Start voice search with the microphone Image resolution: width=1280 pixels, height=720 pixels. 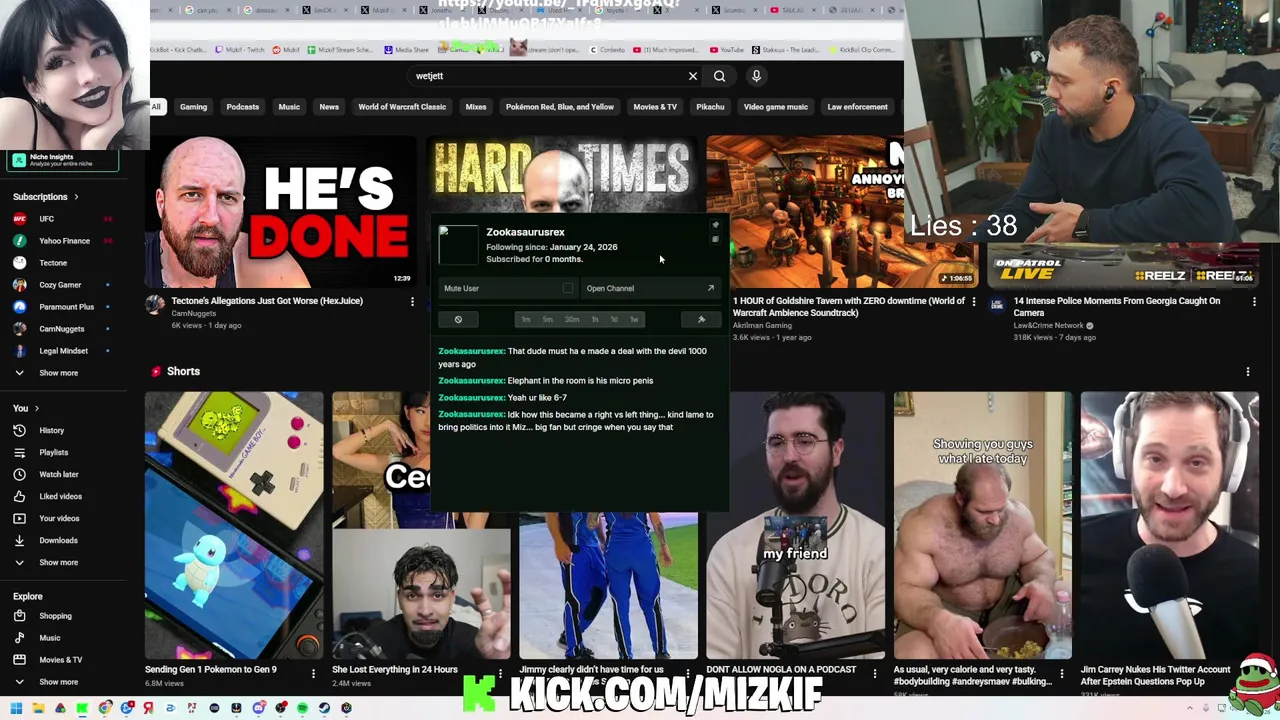(x=756, y=76)
